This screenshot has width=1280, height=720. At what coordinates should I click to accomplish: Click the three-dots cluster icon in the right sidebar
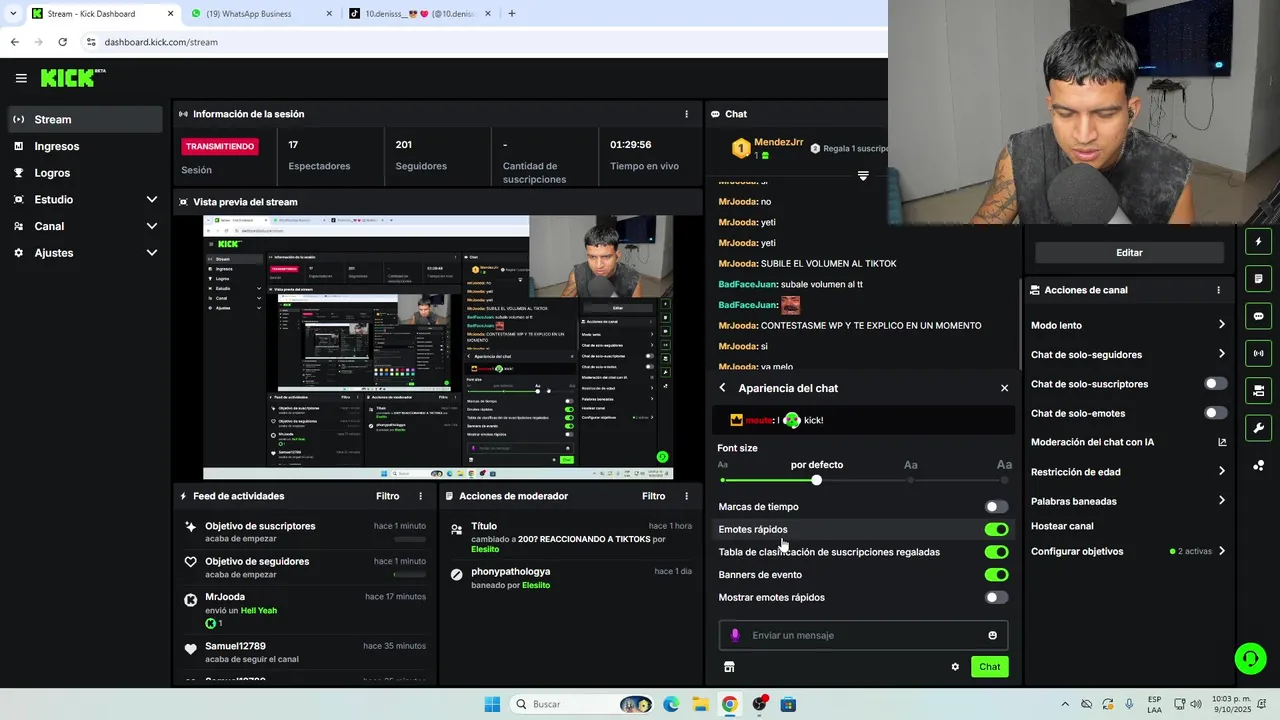tap(1258, 466)
